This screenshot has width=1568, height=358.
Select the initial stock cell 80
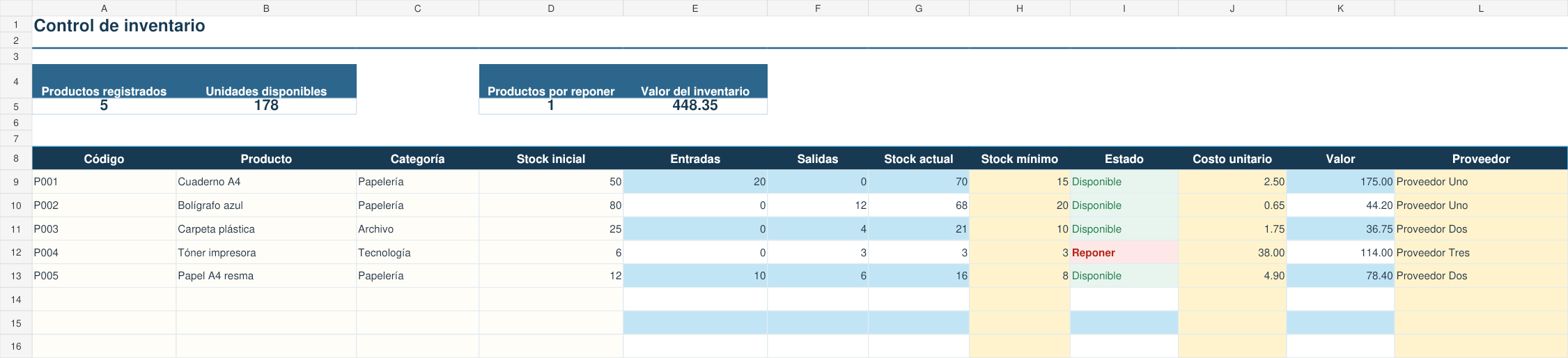point(551,205)
